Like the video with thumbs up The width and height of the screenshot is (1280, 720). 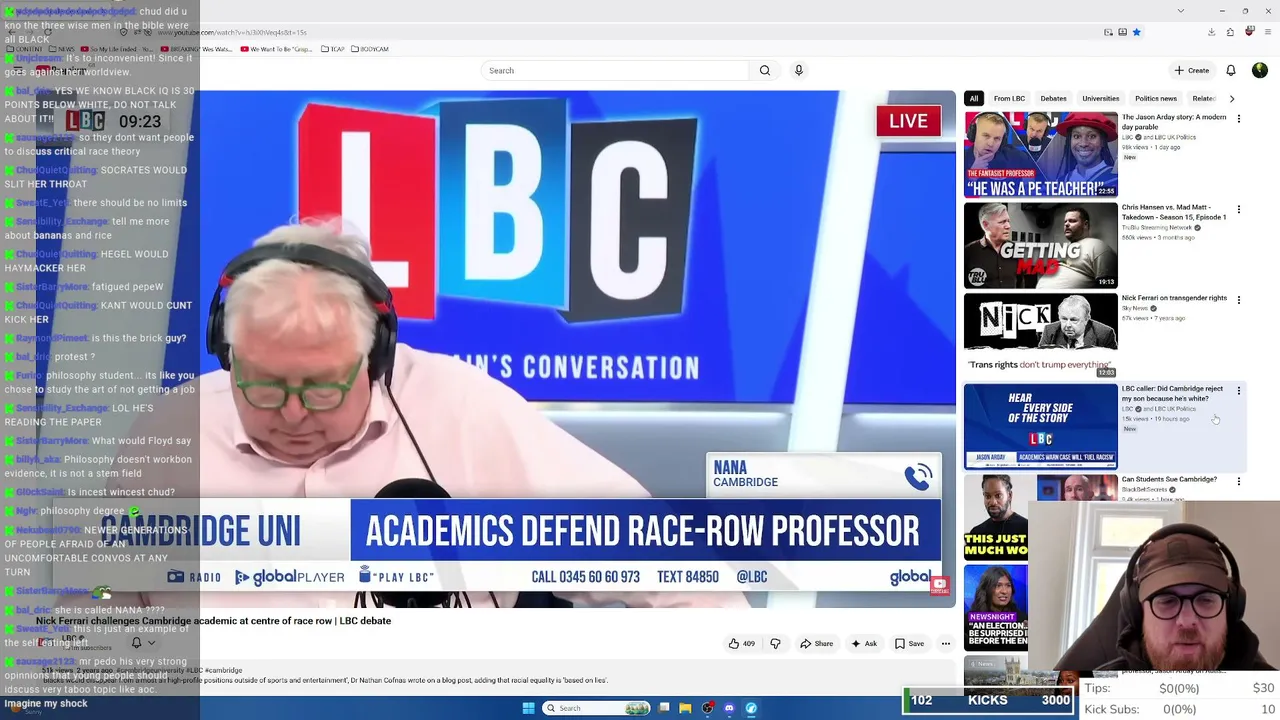tap(741, 643)
